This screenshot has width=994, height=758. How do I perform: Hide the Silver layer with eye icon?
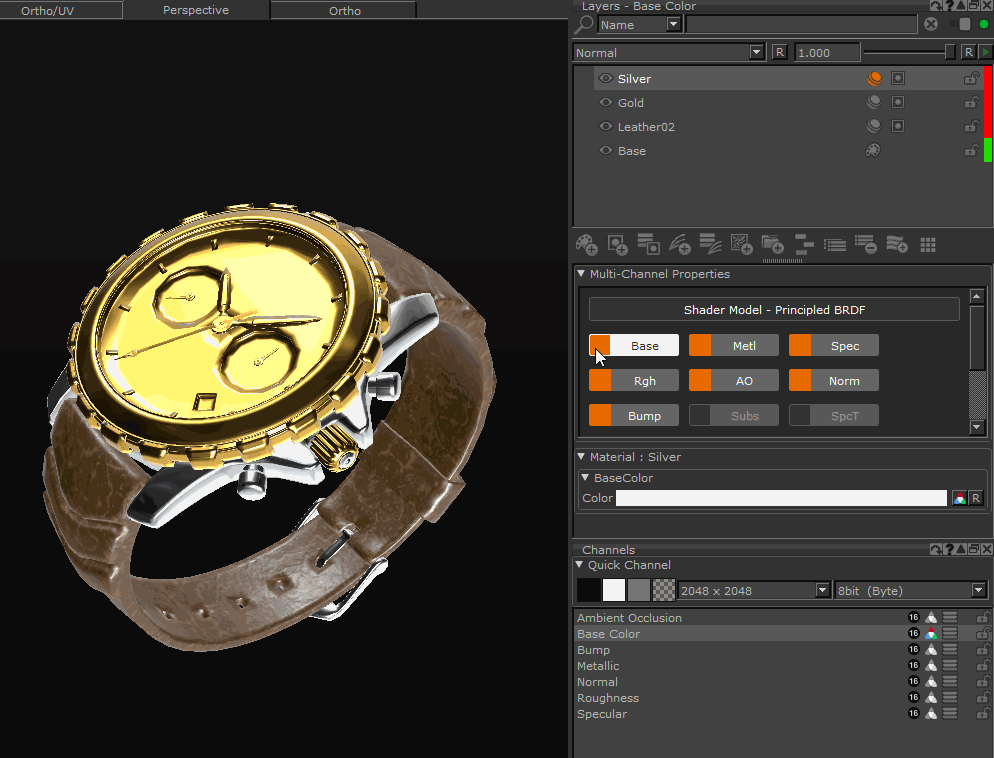pyautogui.click(x=605, y=79)
